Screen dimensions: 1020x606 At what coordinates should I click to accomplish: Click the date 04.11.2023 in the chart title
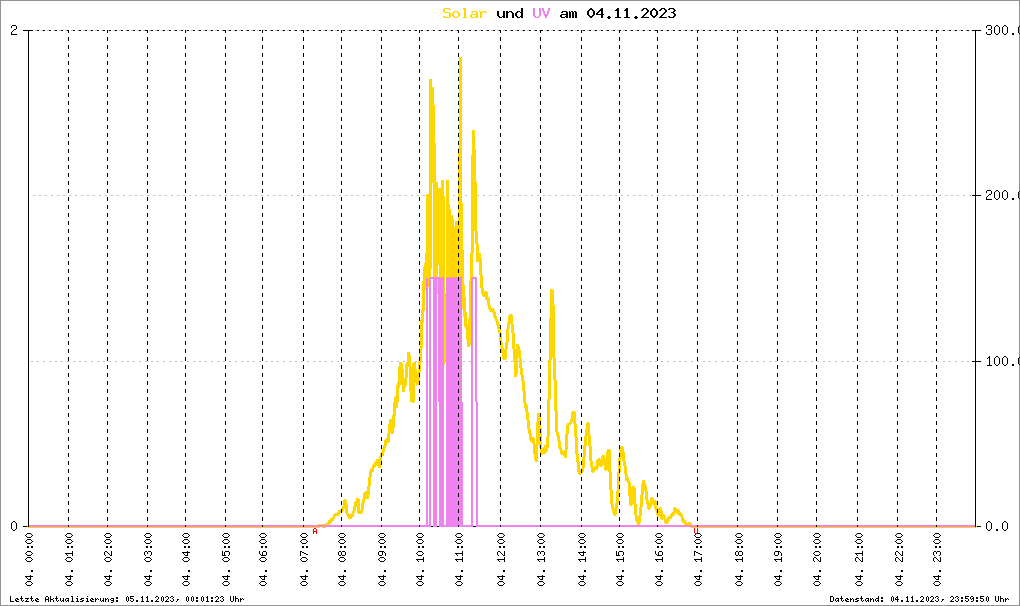coord(631,13)
